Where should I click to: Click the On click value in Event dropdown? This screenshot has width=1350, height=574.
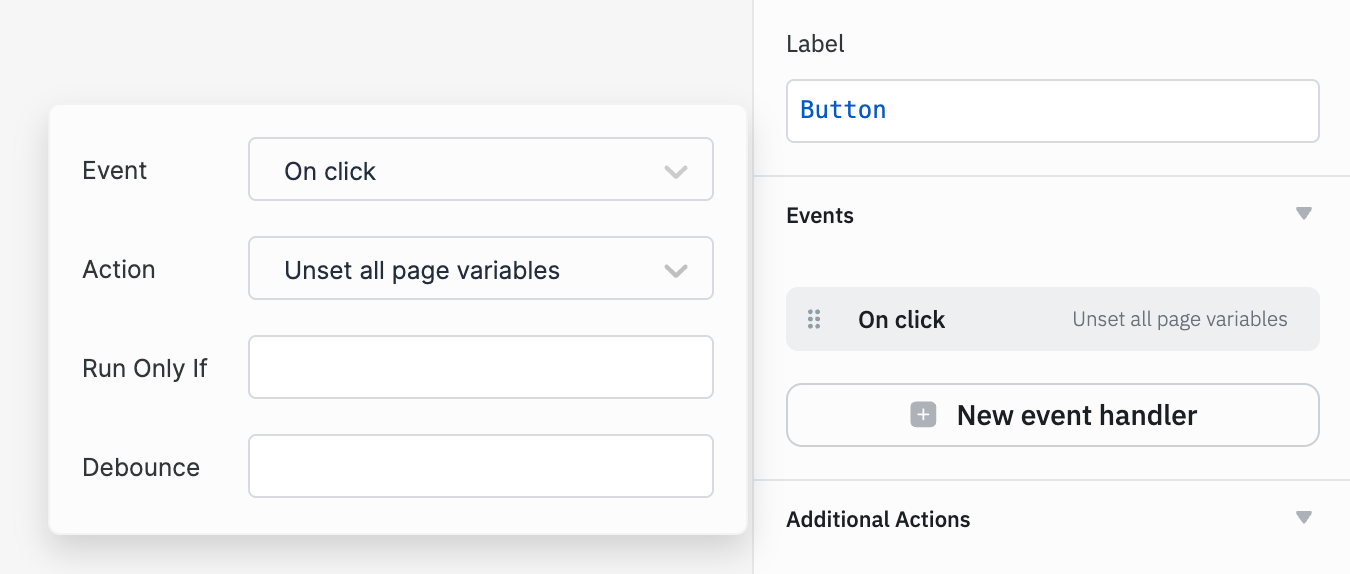(x=330, y=171)
